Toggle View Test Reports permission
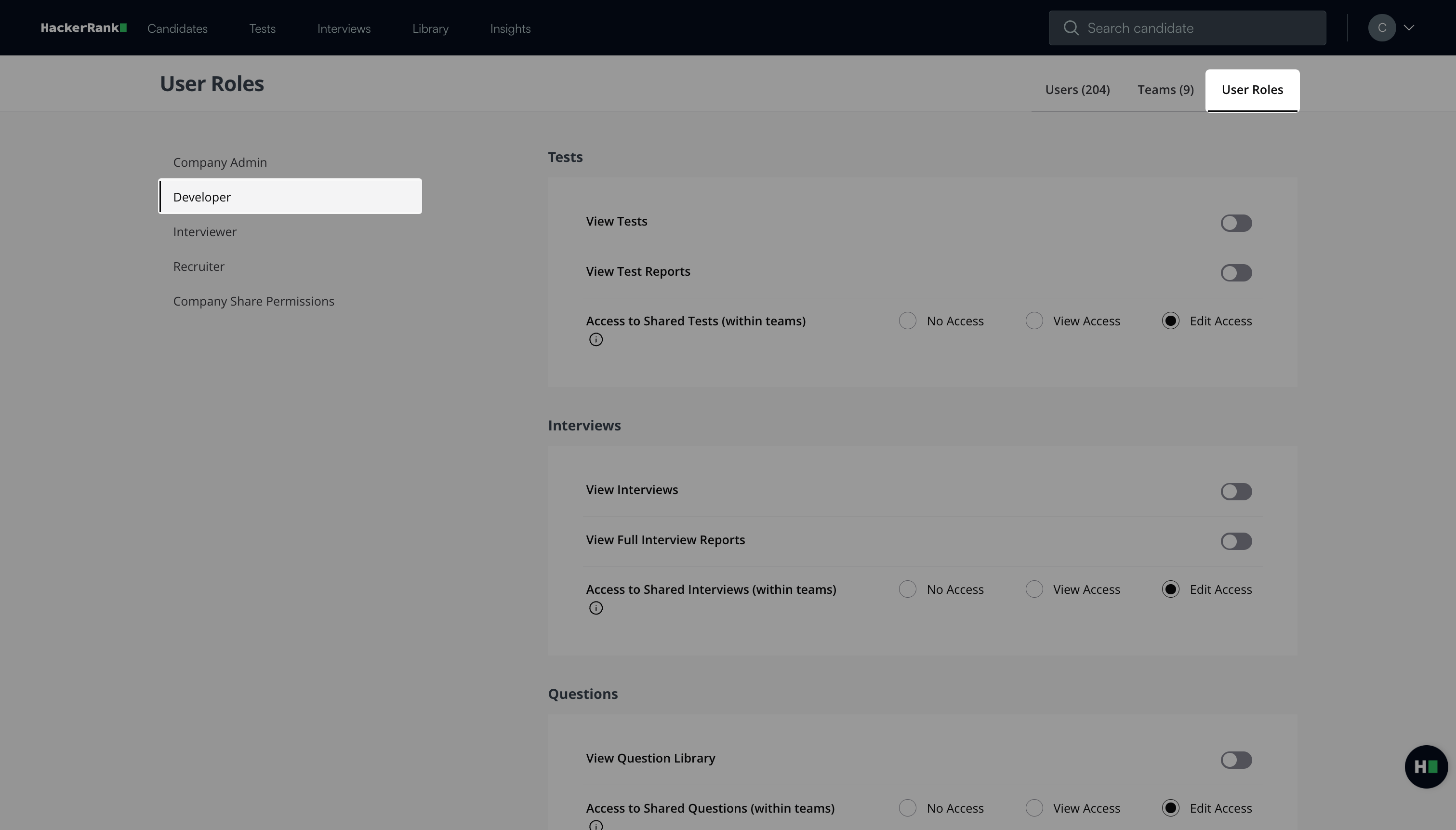This screenshot has height=830, width=1456. pyautogui.click(x=1235, y=273)
